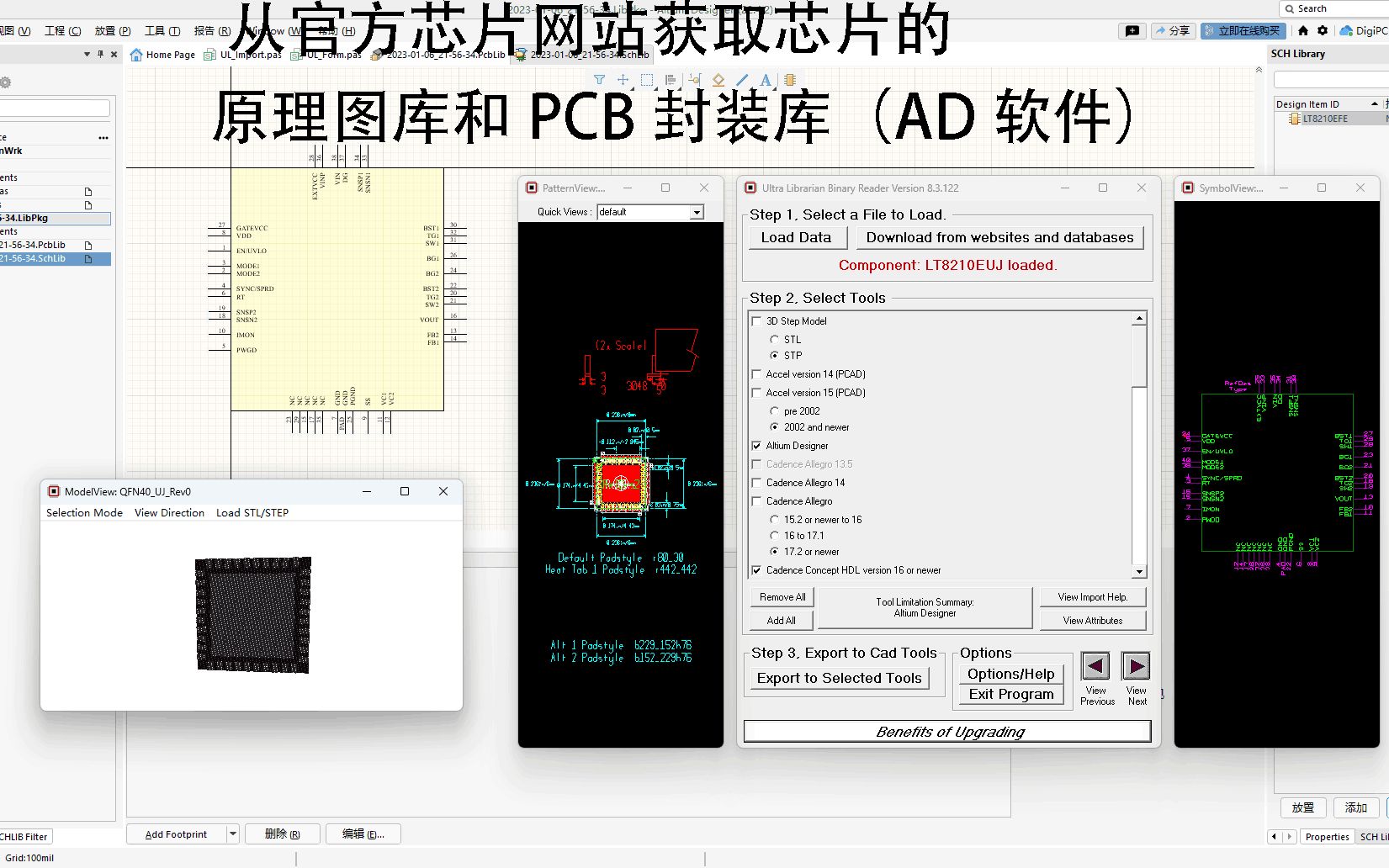
Task: Check Accel version 15 (PCAD)
Action: (756, 393)
